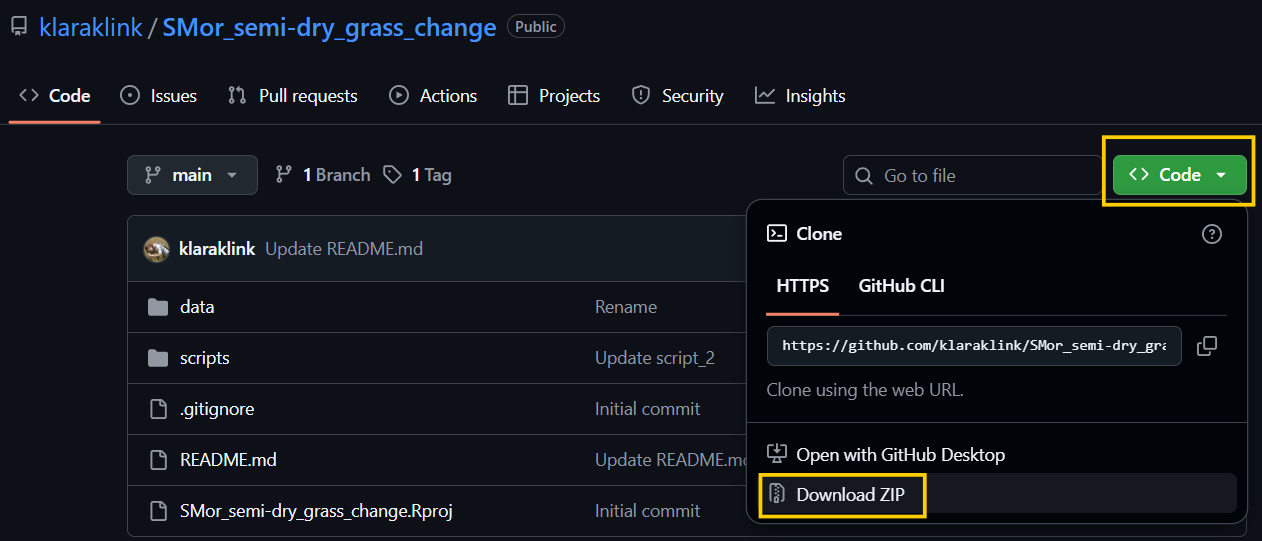Select the HTTPS clone tab
This screenshot has height=541, width=1262.
tap(803, 286)
